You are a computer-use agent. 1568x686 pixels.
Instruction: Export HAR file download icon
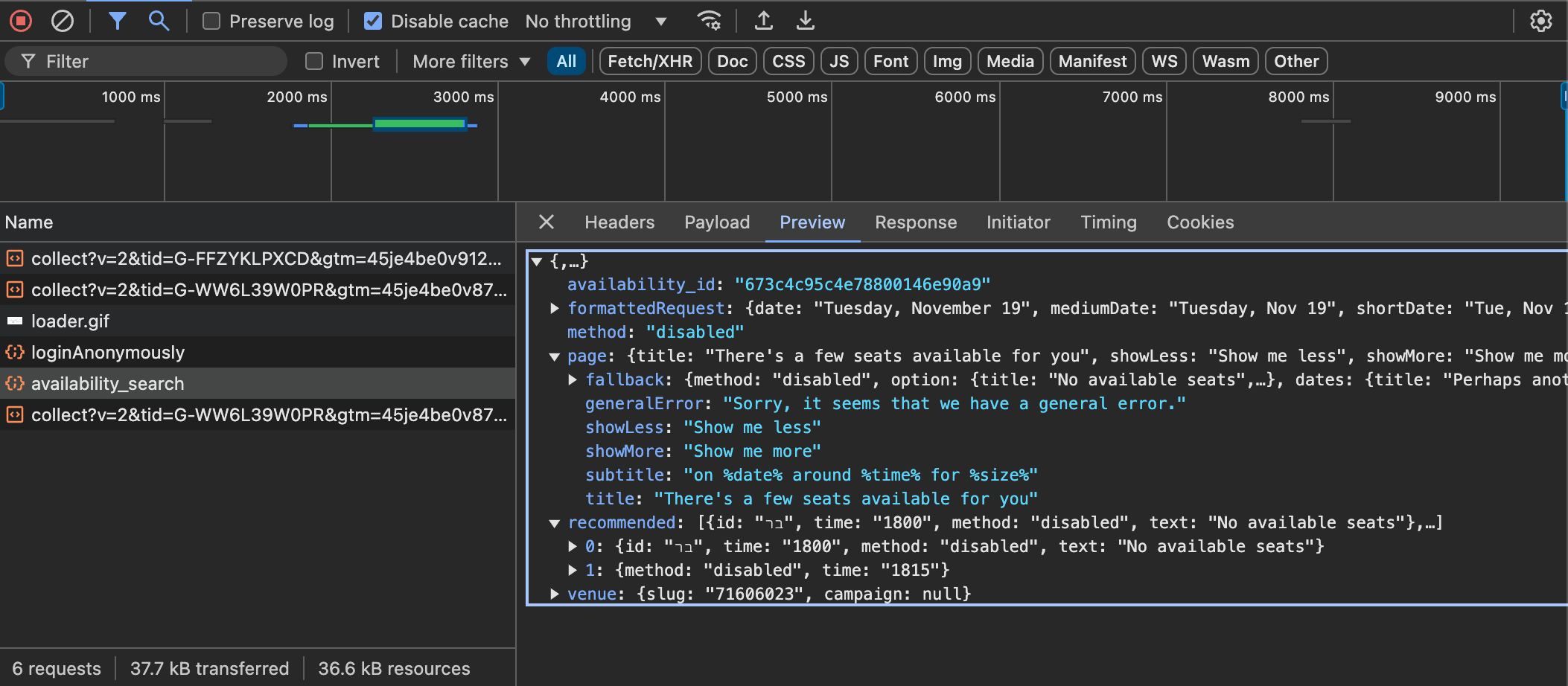tap(806, 21)
